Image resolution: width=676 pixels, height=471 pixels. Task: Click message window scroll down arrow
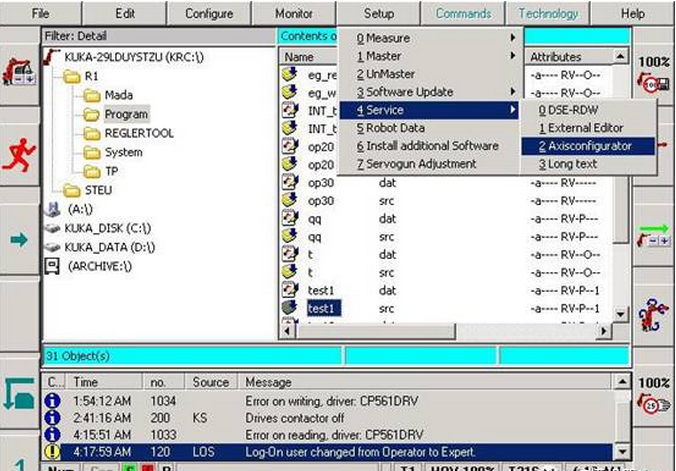621,452
